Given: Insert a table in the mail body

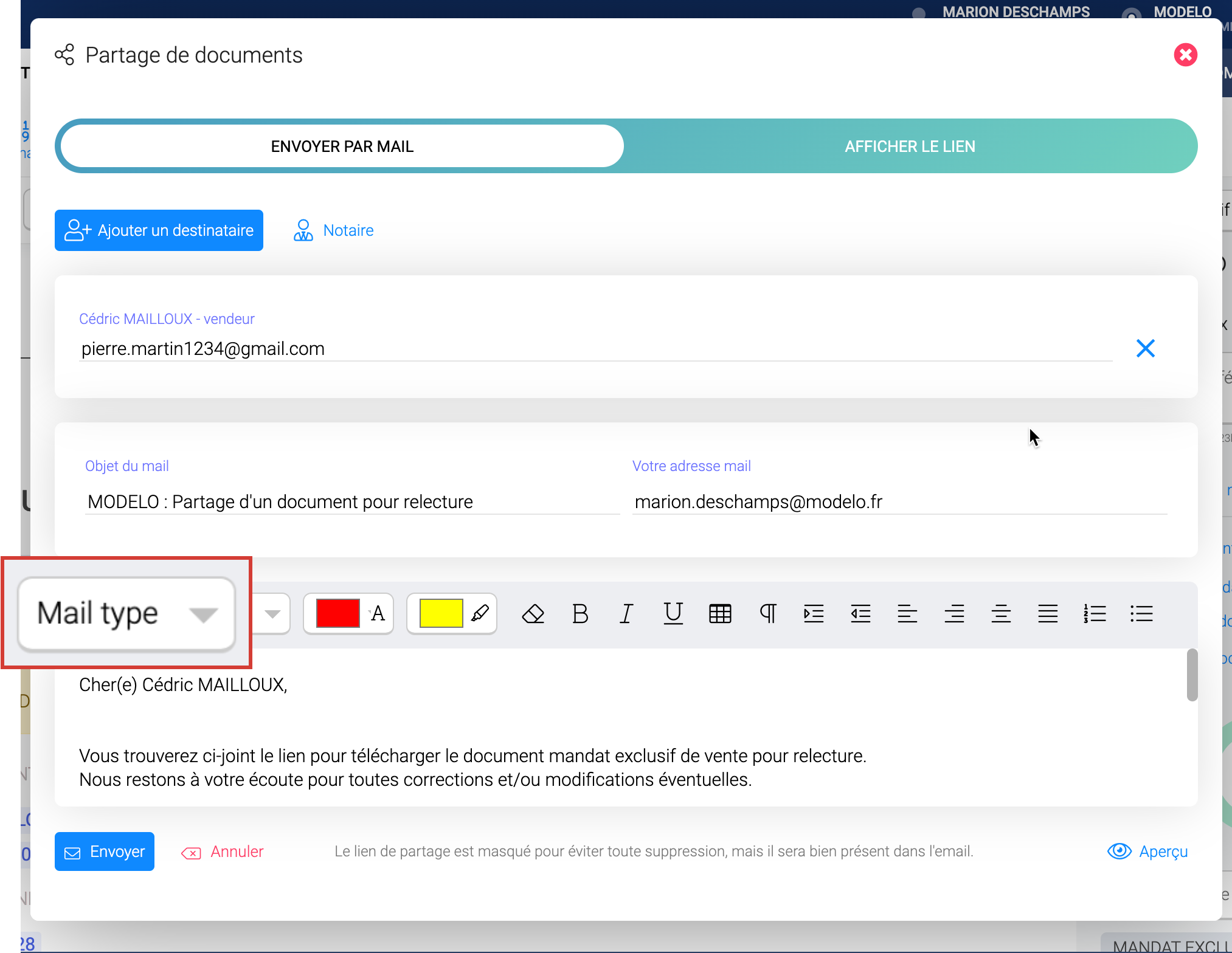Looking at the screenshot, I should click(720, 614).
